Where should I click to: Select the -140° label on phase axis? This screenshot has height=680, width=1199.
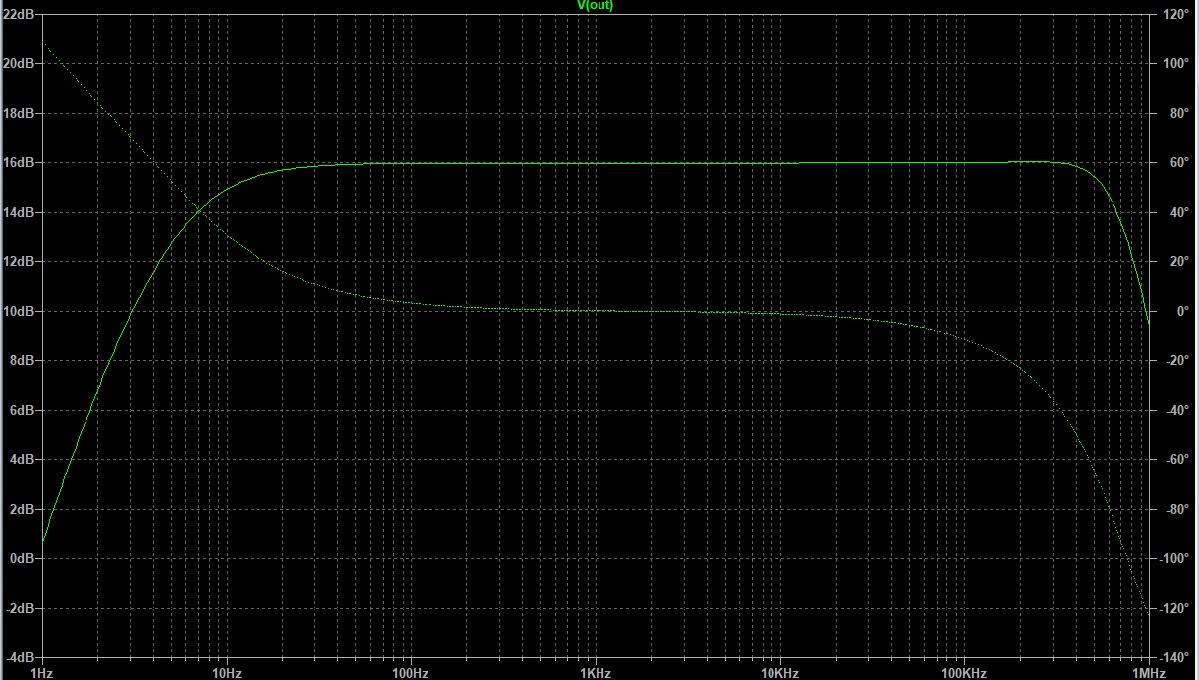point(1173,658)
